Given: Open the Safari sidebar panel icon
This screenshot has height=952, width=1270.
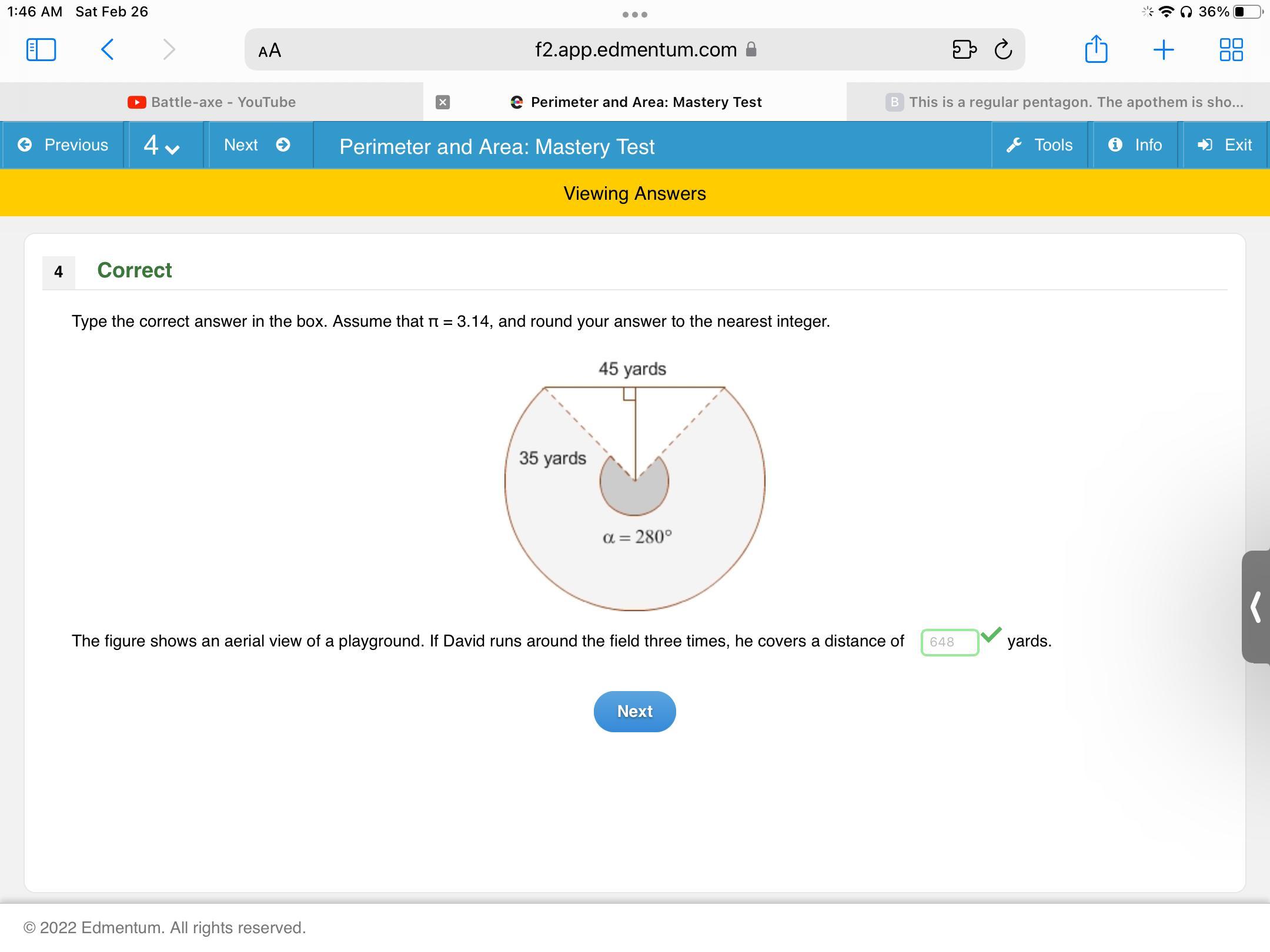Looking at the screenshot, I should (41, 49).
